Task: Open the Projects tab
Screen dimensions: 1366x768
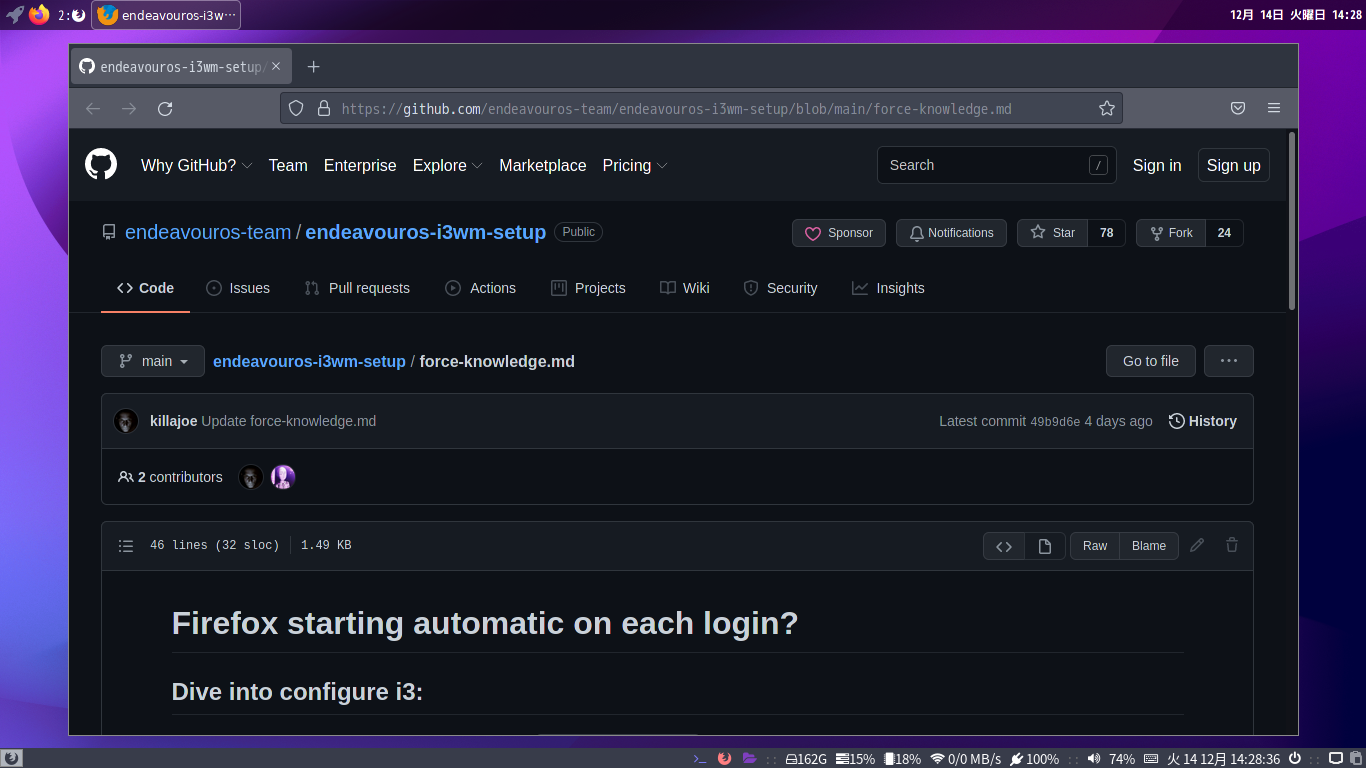Action: (588, 288)
